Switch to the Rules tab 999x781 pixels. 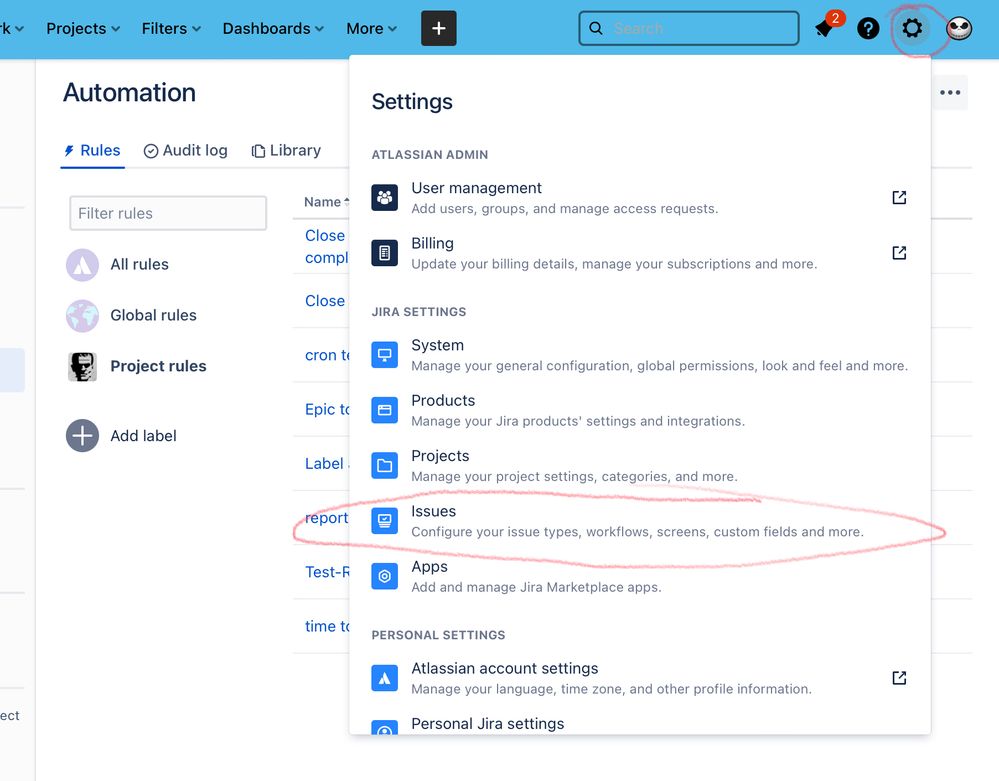pos(92,150)
